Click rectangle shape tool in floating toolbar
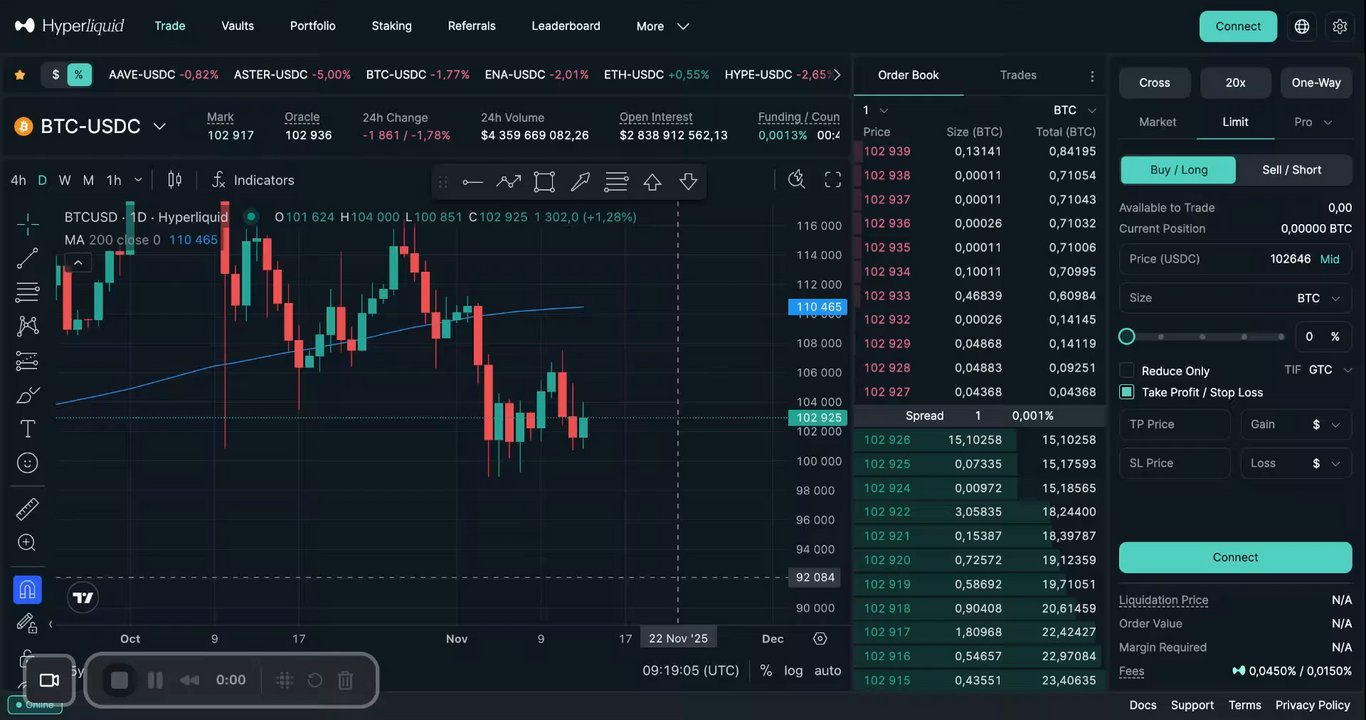 [x=544, y=182]
